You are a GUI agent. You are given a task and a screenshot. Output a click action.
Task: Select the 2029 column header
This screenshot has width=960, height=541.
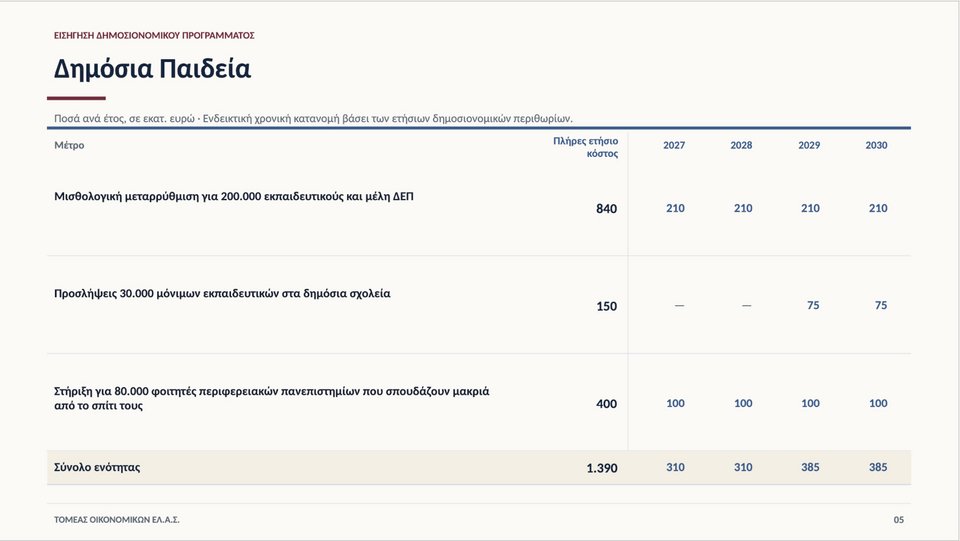809,145
